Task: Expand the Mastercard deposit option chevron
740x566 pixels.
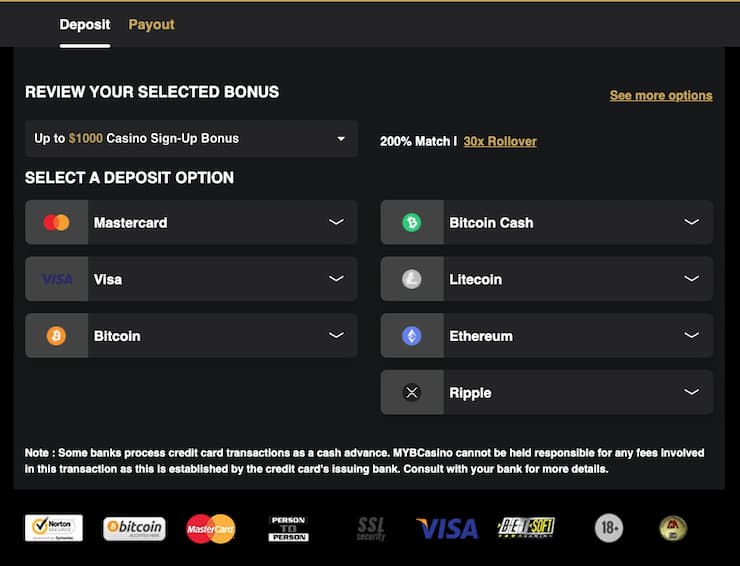Action: (336, 222)
